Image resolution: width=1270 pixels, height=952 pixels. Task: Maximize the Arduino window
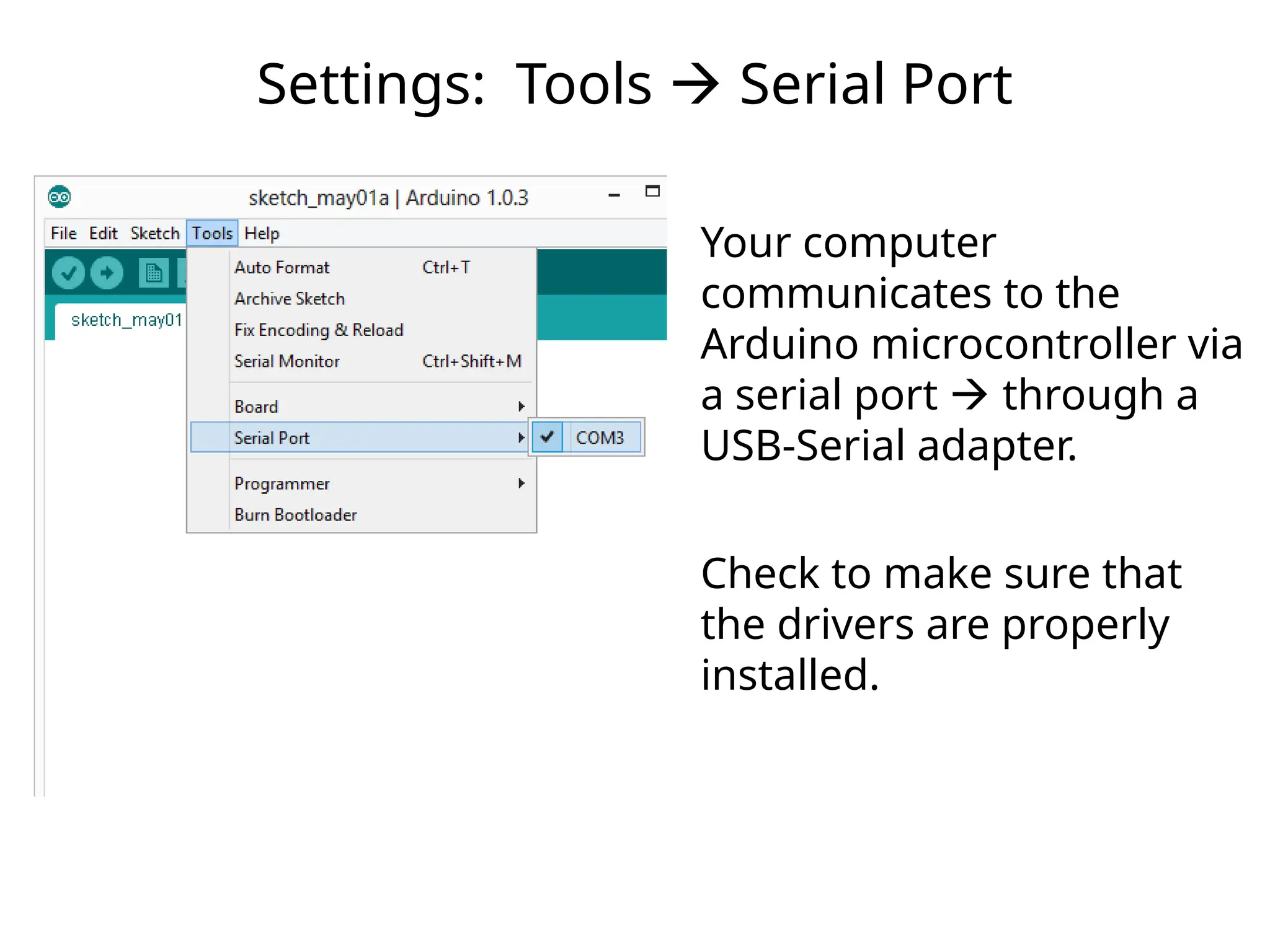tap(652, 192)
